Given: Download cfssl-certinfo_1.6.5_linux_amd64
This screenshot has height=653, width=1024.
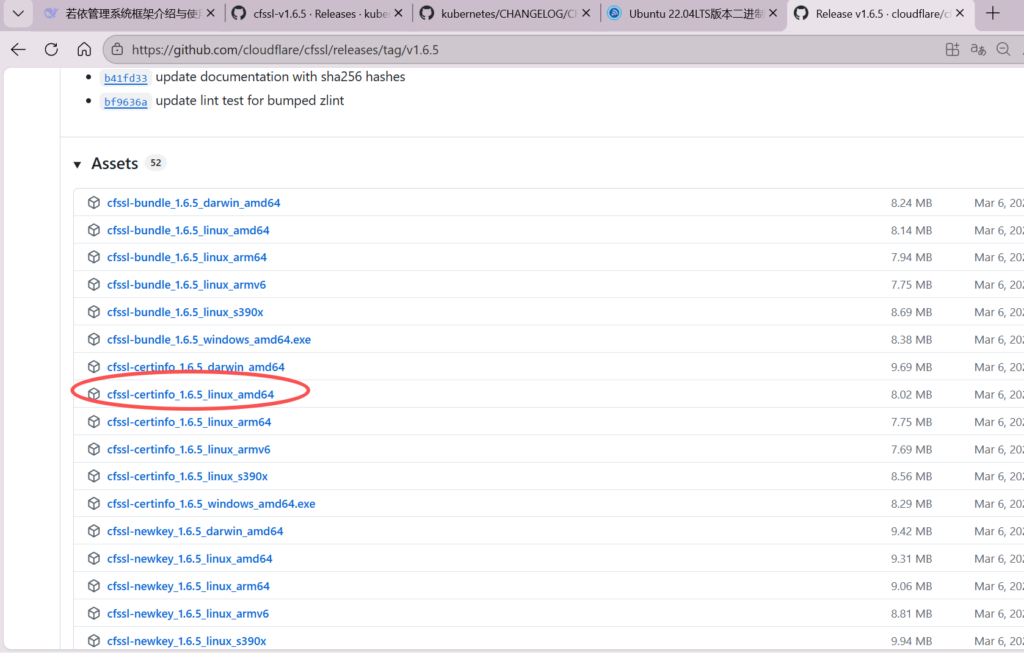Looking at the screenshot, I should tap(190, 395).
